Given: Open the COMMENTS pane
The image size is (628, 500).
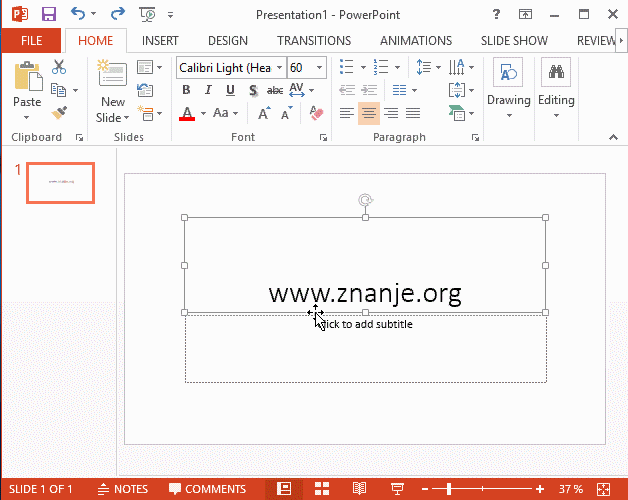Looking at the screenshot, I should pos(207,489).
